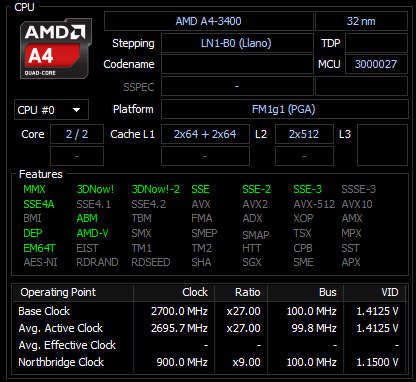The image size is (416, 382).
Task: Click the AMD A4-3400 processor name field
Action: (209, 21)
